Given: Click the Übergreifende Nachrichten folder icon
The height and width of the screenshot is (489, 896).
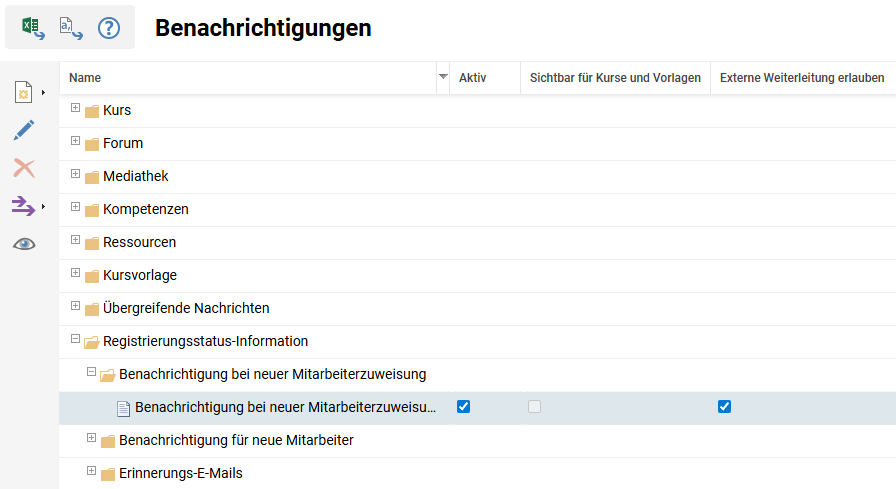Looking at the screenshot, I should point(92,310).
